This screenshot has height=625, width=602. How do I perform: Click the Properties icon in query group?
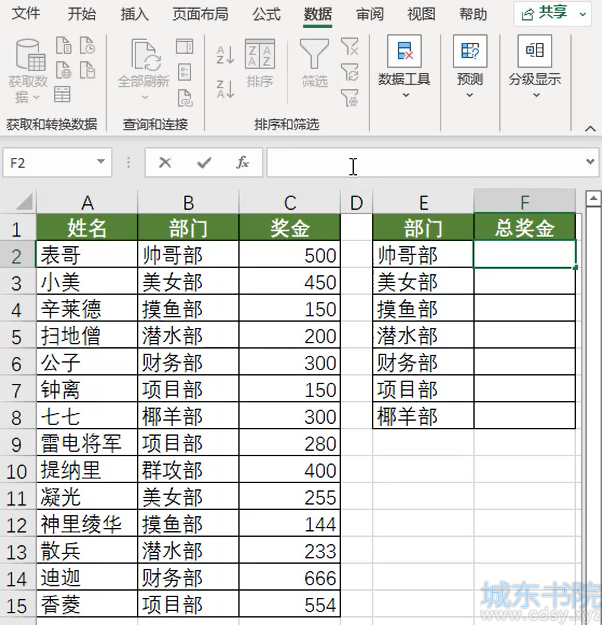tap(185, 73)
